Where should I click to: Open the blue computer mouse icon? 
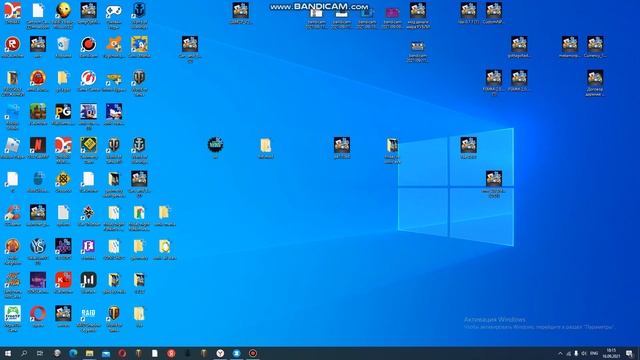[38, 179]
